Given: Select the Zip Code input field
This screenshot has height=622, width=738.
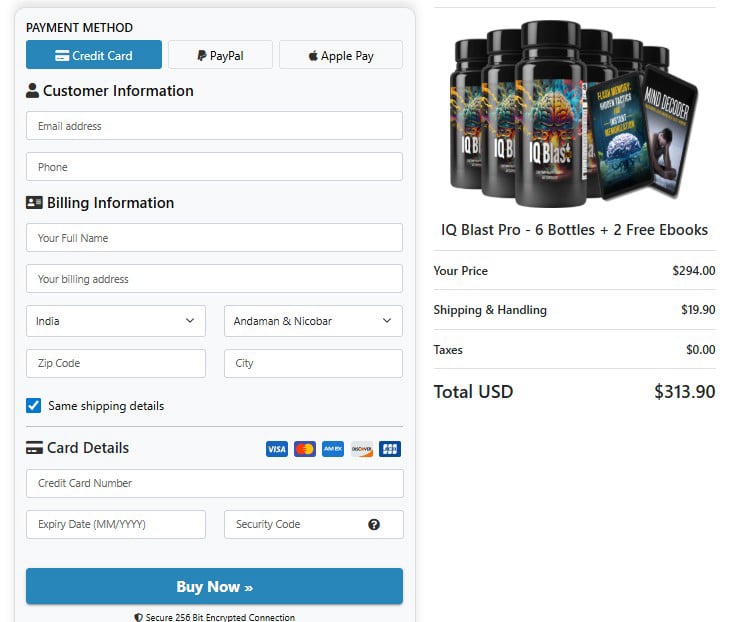Looking at the screenshot, I should point(115,363).
